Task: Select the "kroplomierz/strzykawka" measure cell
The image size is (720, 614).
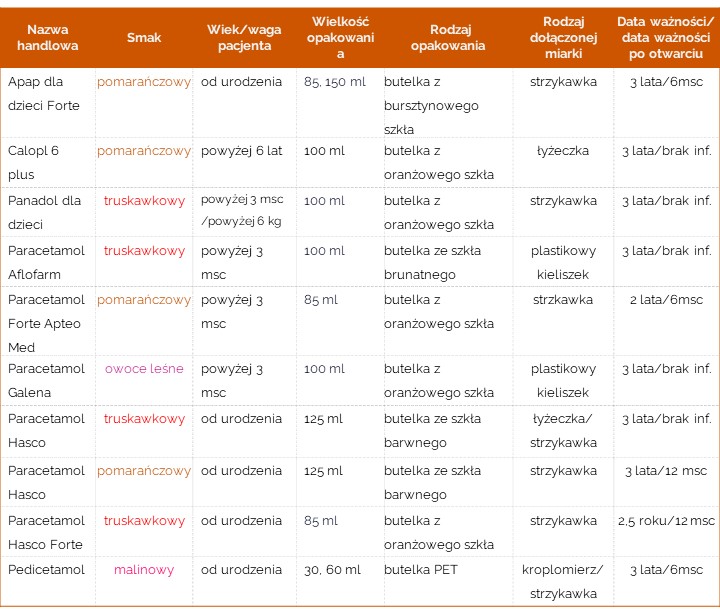Action: [563, 582]
